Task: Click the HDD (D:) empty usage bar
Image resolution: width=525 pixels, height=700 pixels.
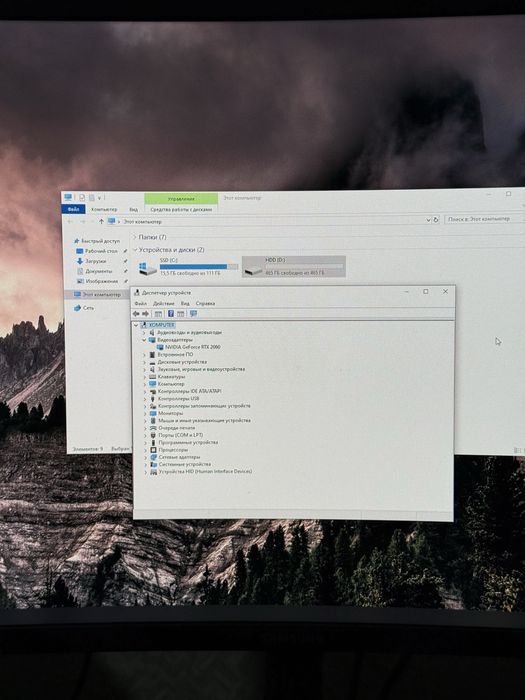Action: tap(304, 267)
